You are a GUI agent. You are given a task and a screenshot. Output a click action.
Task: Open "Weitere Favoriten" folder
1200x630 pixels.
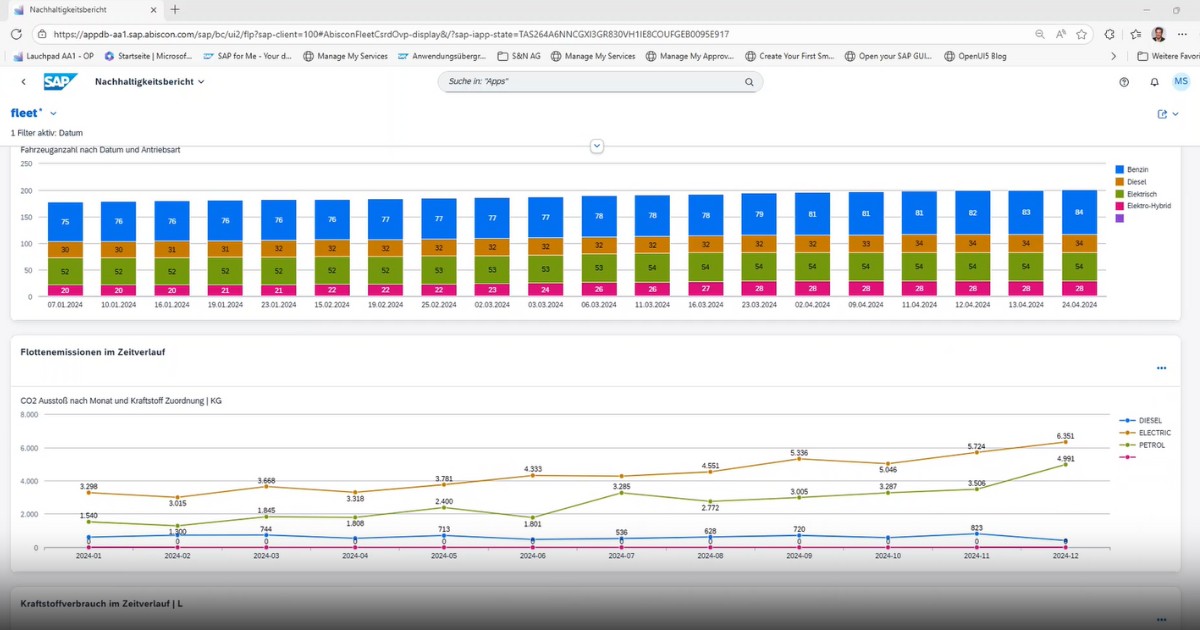(x=1168, y=56)
